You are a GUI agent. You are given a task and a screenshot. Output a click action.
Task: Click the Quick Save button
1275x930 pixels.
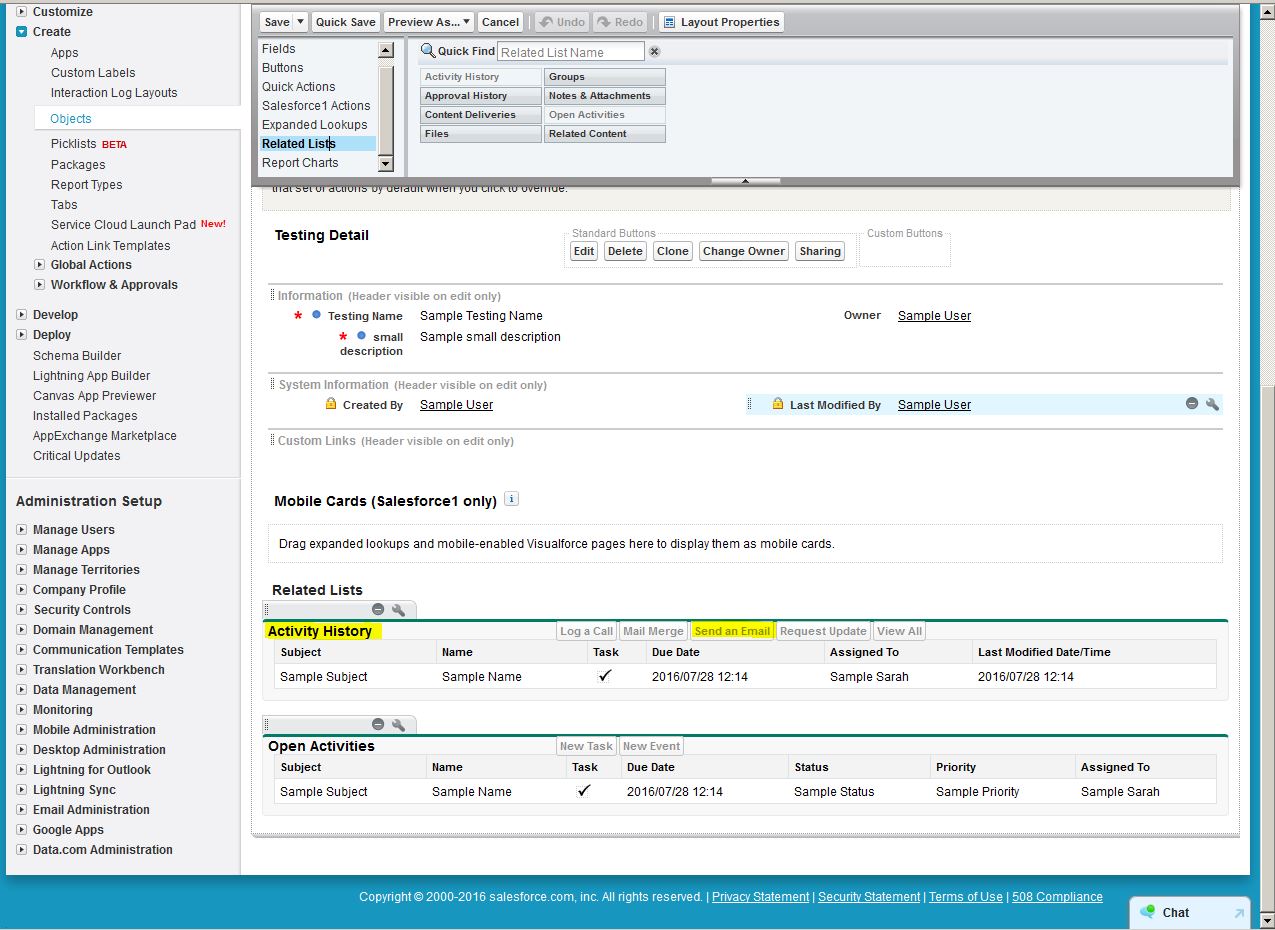pyautogui.click(x=346, y=22)
